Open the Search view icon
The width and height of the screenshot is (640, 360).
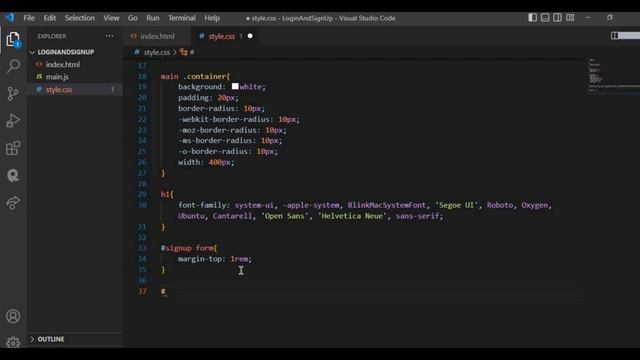point(13,66)
